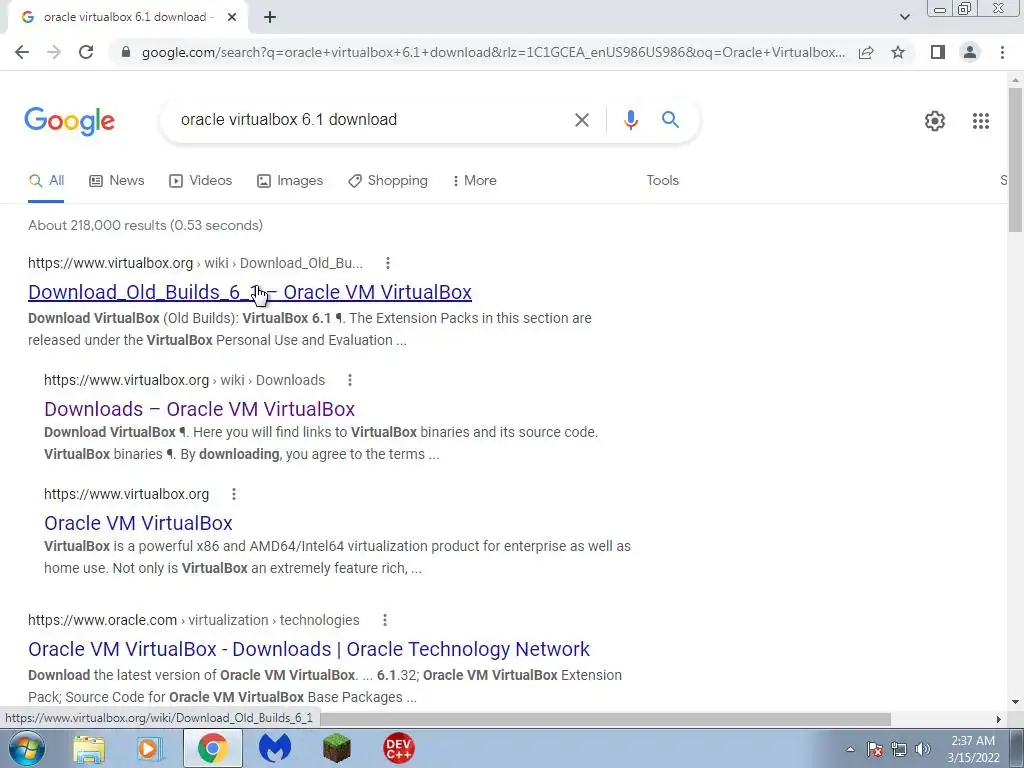This screenshot has height=768, width=1024.
Task: Open the Windows Start menu
Action: tap(26, 748)
